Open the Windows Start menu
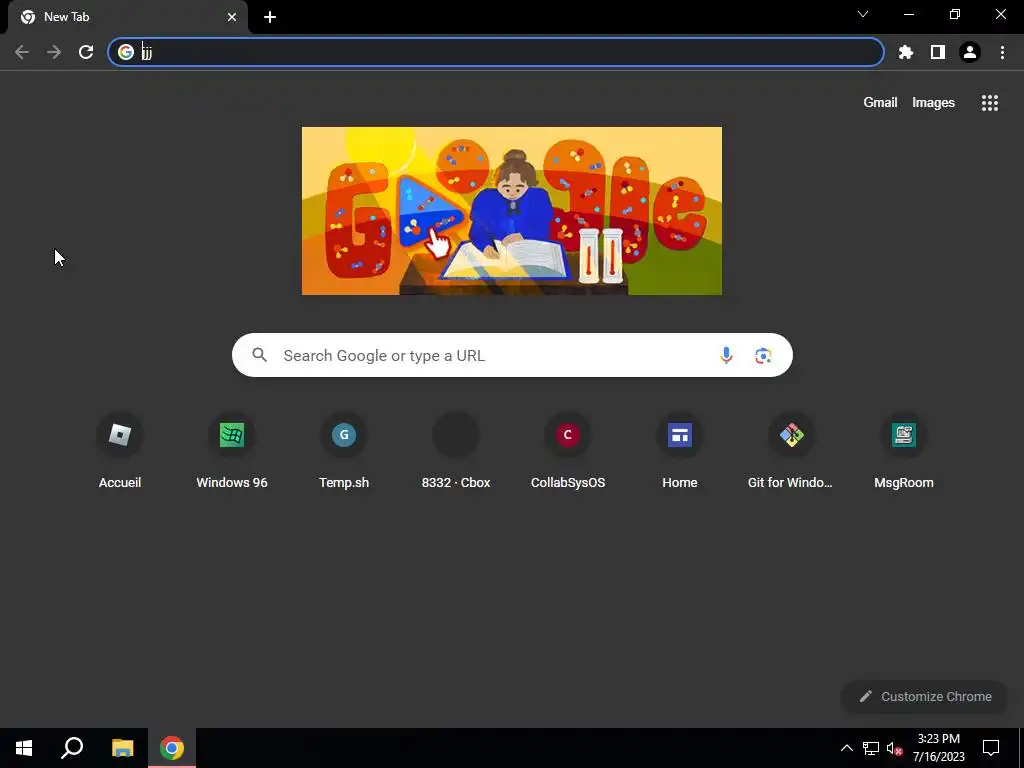 24,748
